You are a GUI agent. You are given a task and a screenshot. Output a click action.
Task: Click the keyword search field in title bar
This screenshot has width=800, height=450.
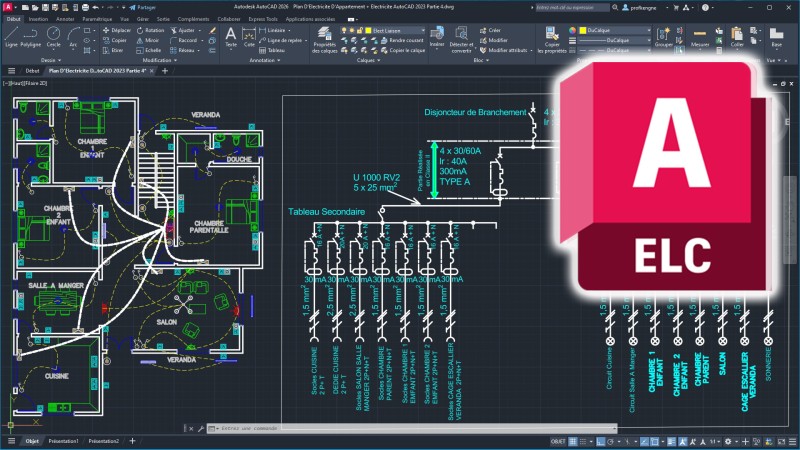click(x=571, y=8)
